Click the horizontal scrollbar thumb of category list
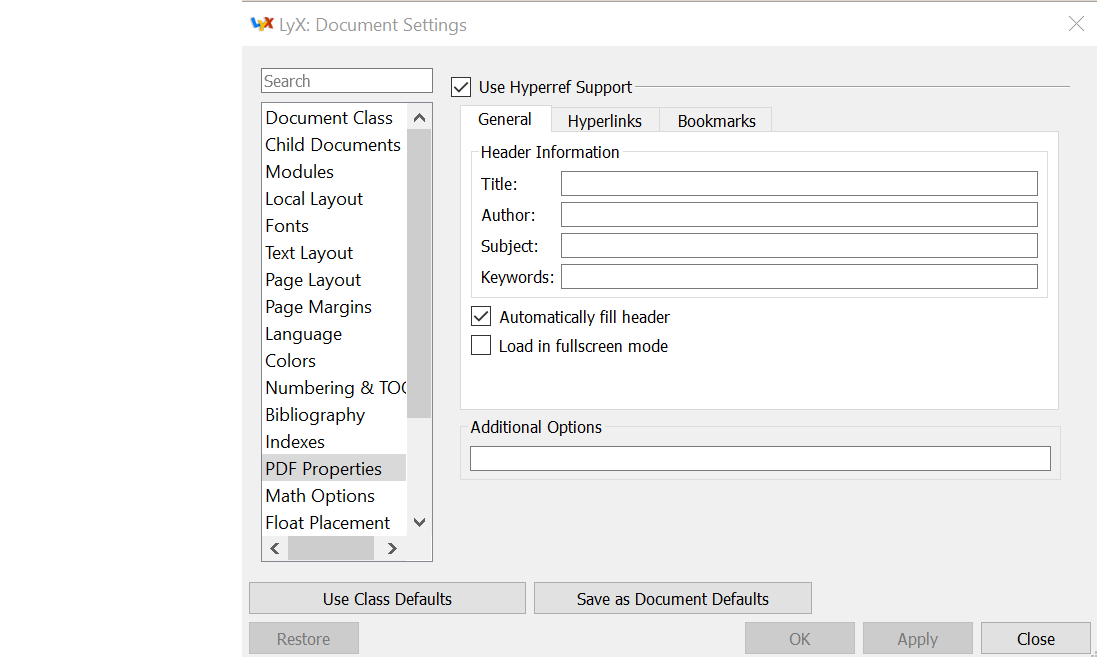1097x657 pixels. click(x=331, y=548)
